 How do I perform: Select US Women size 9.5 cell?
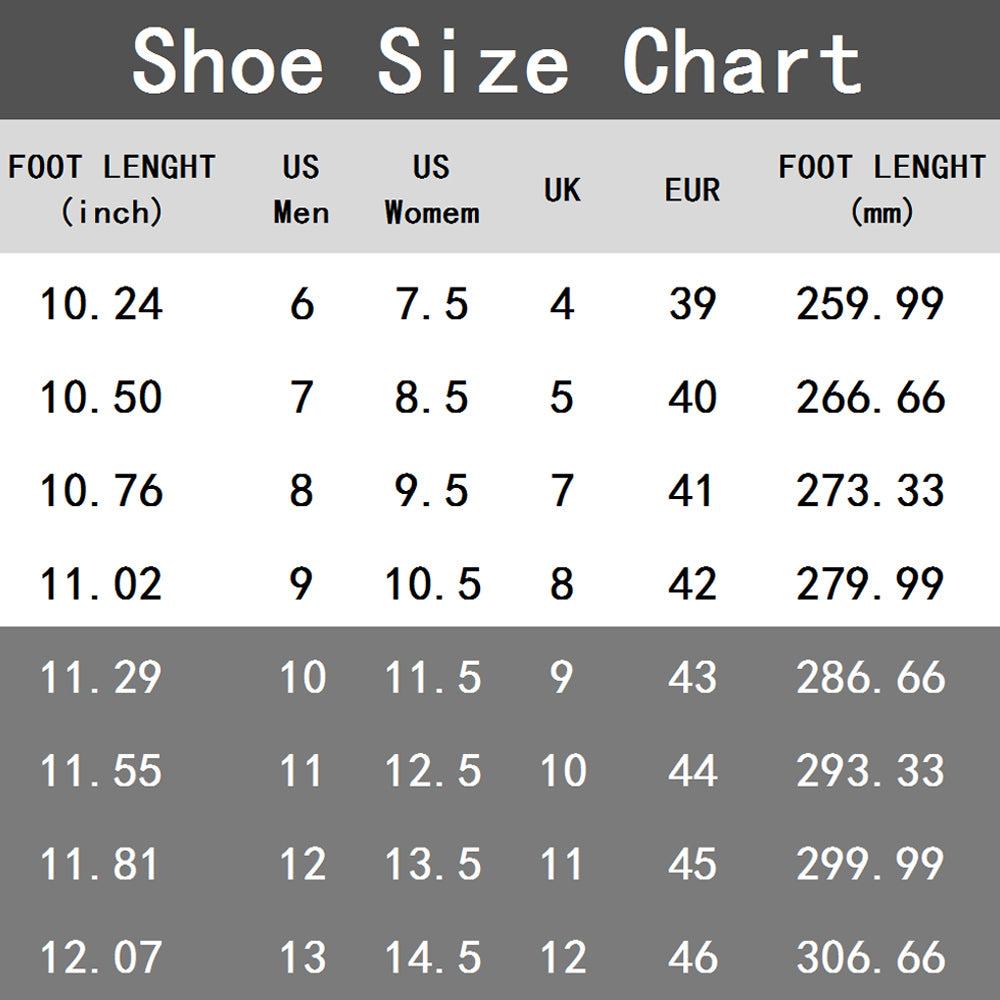click(x=432, y=491)
